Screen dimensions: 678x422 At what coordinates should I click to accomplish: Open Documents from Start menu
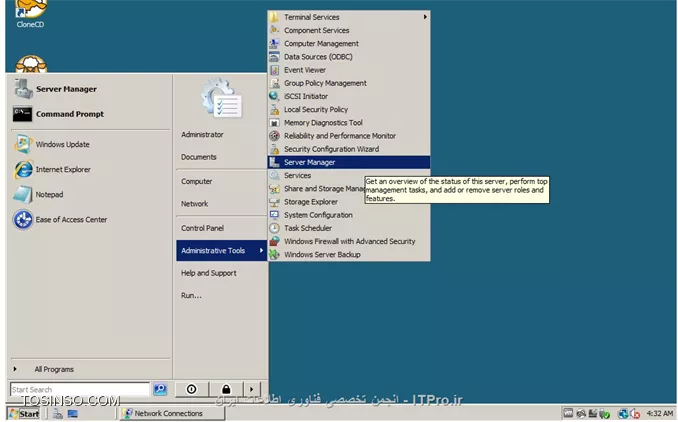[221, 157]
